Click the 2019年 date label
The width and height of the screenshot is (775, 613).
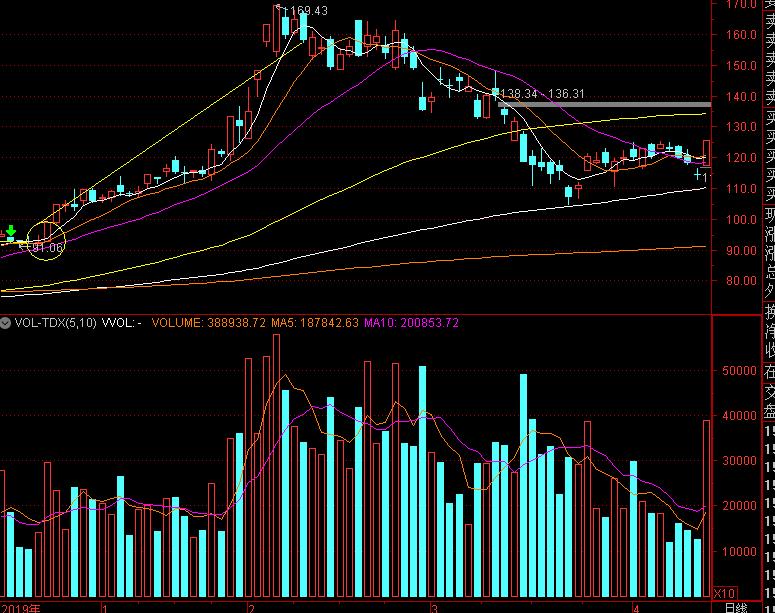20,608
